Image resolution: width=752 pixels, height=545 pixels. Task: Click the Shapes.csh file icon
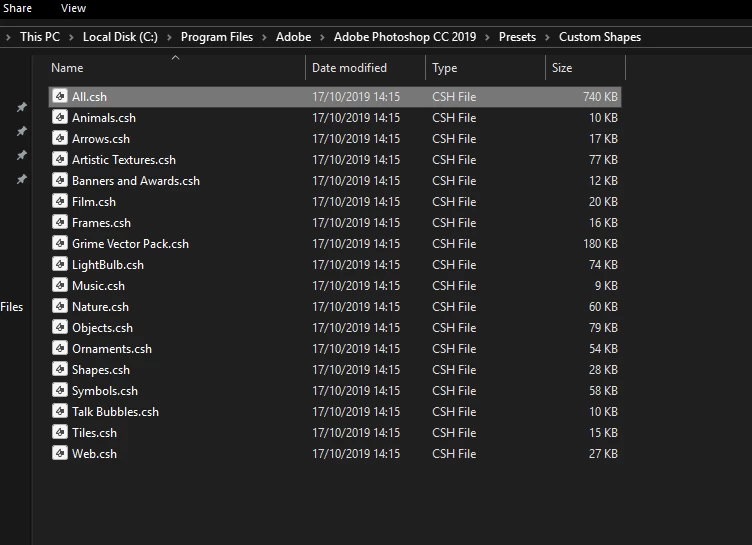60,369
